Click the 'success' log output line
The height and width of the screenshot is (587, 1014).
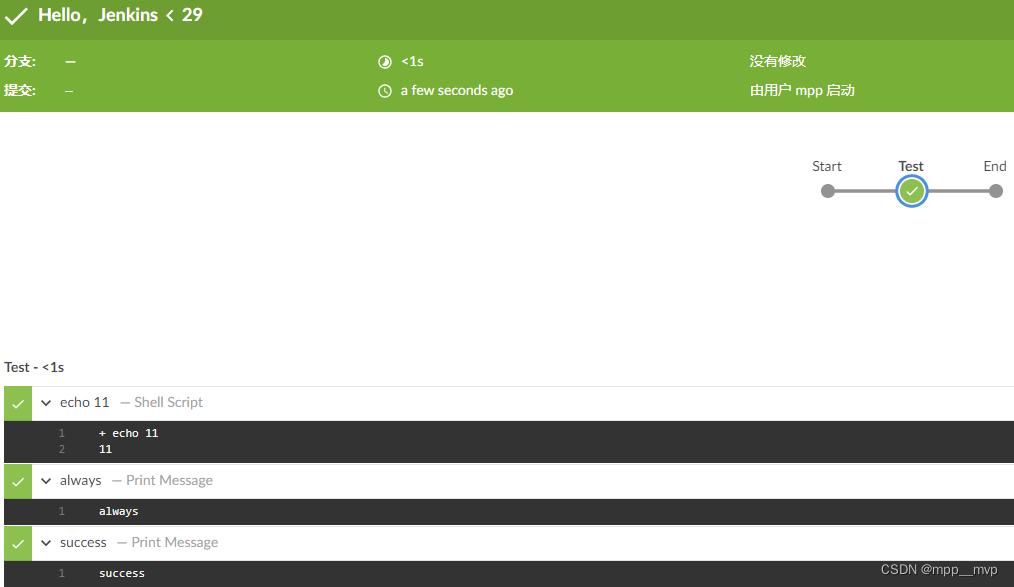122,573
